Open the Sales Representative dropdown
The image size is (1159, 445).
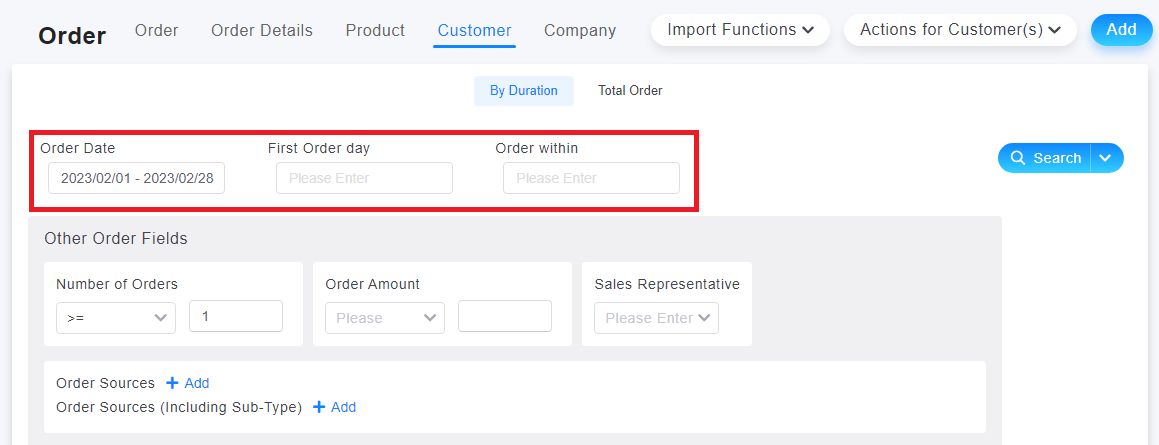656,318
